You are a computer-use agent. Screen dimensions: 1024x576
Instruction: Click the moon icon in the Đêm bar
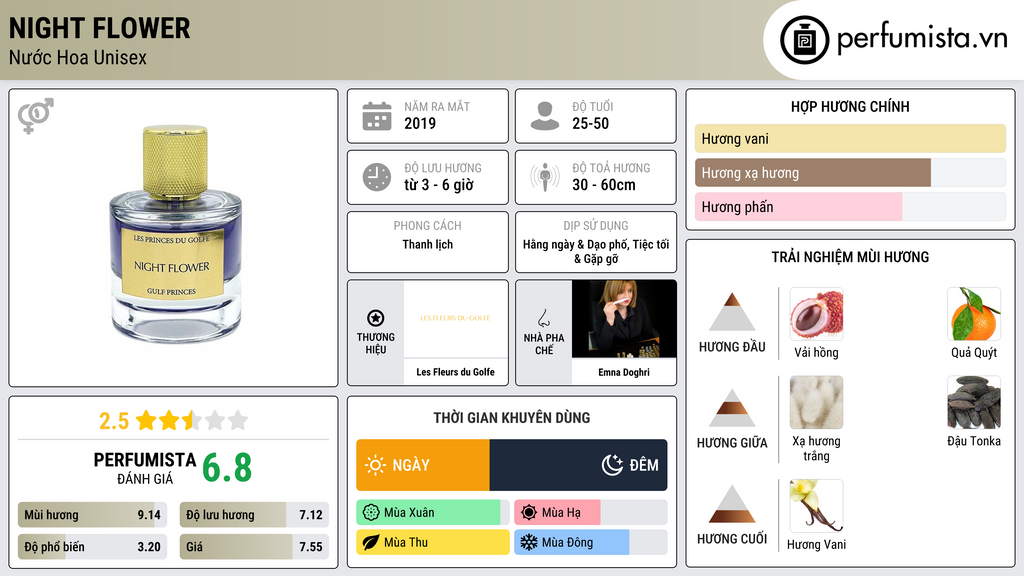pyautogui.click(x=612, y=465)
